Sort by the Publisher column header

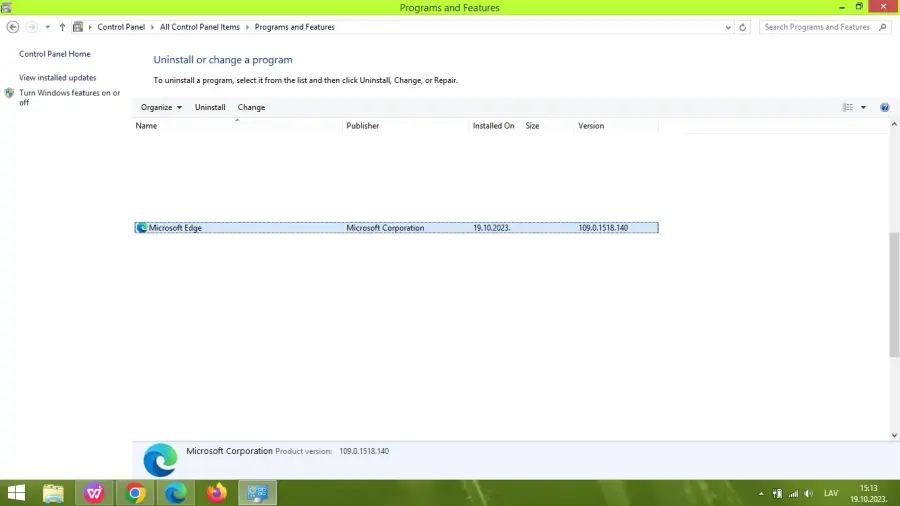[405, 126]
